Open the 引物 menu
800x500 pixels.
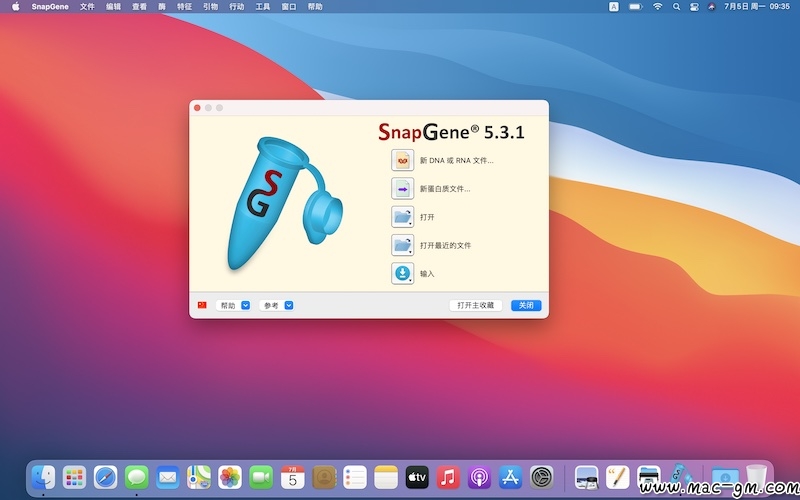point(210,7)
